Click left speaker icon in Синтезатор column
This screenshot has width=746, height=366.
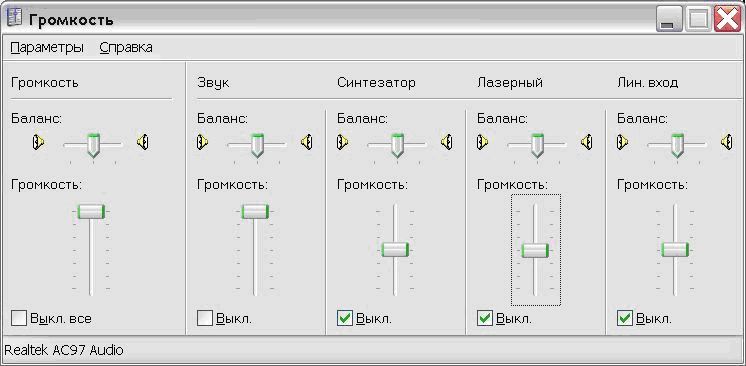coord(343,142)
